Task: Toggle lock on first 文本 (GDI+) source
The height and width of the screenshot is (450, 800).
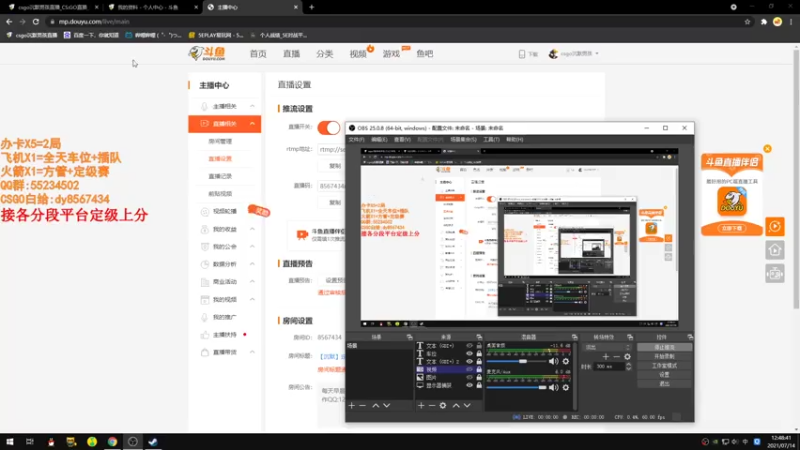Action: click(x=479, y=345)
